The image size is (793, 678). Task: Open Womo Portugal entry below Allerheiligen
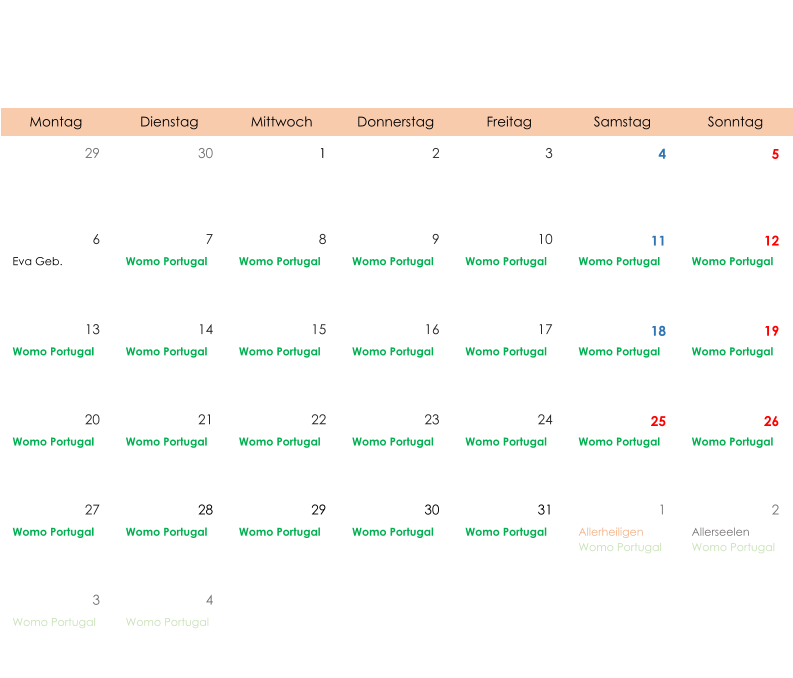[x=620, y=548]
